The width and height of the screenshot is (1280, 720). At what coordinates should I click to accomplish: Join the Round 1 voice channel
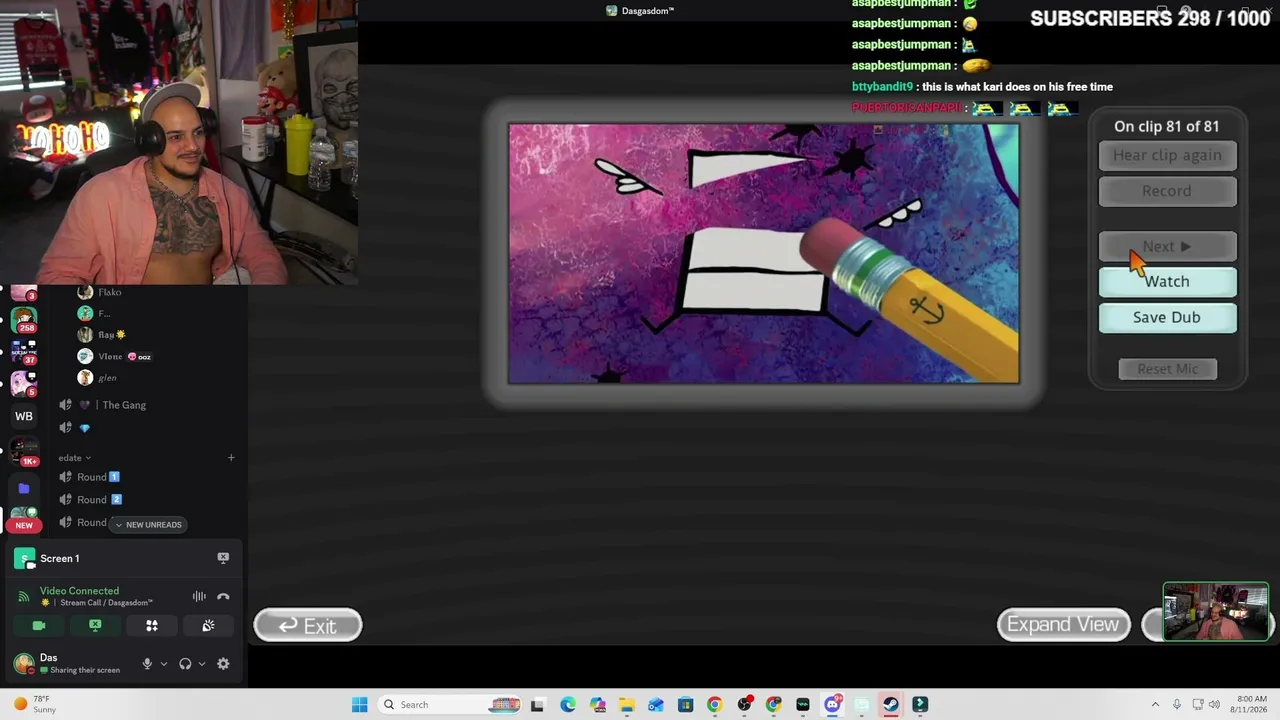[98, 477]
